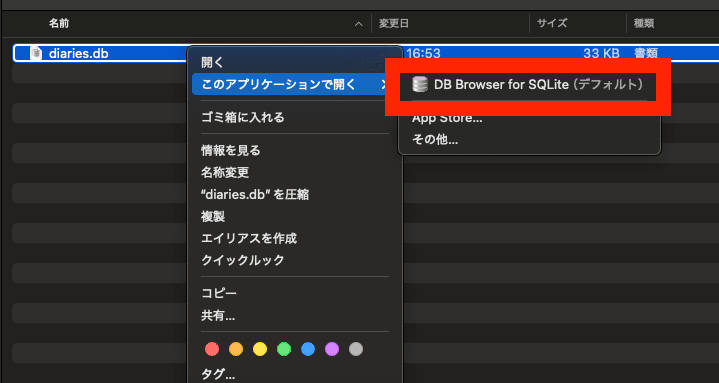Sort by the 名前 column header
This screenshot has height=383, width=719.
tap(59, 23)
